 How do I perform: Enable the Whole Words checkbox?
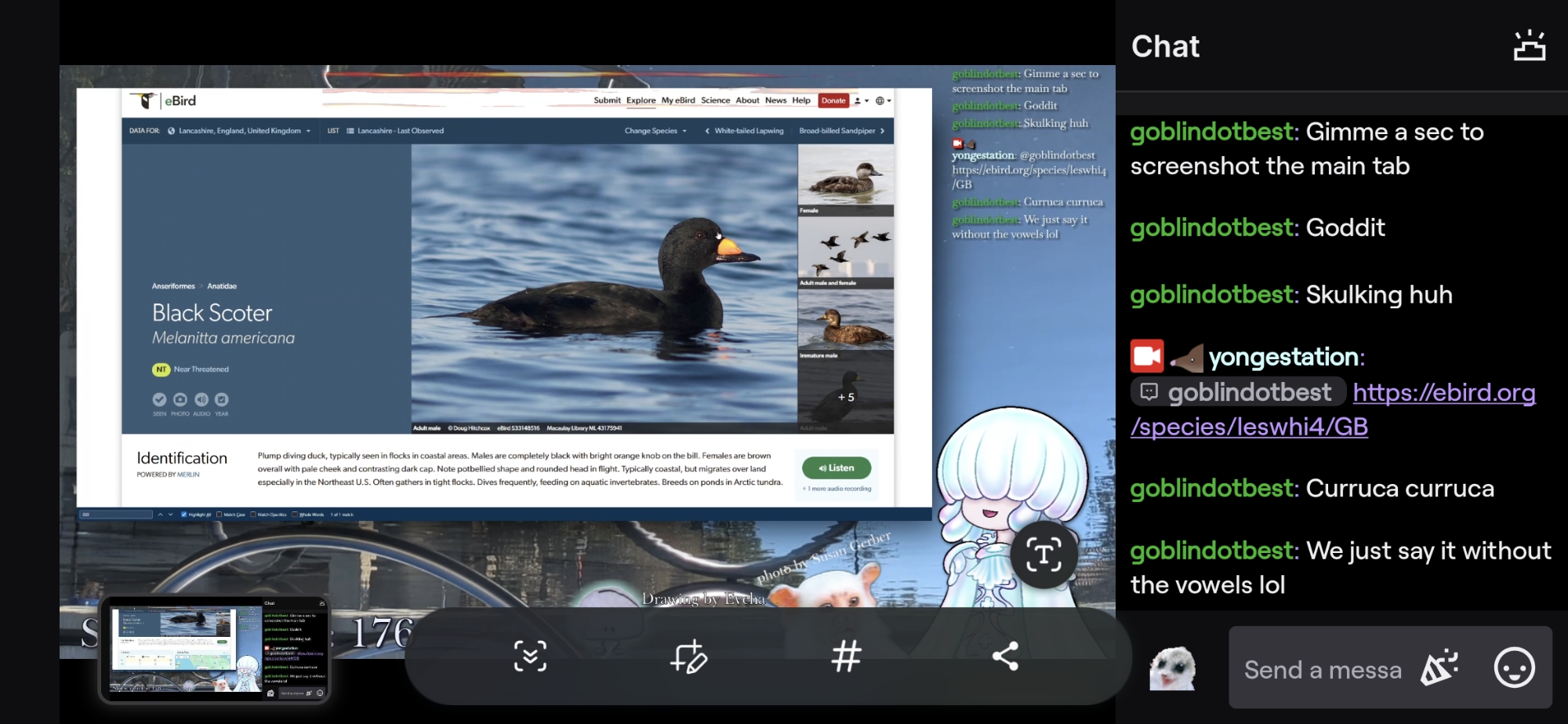pos(295,515)
